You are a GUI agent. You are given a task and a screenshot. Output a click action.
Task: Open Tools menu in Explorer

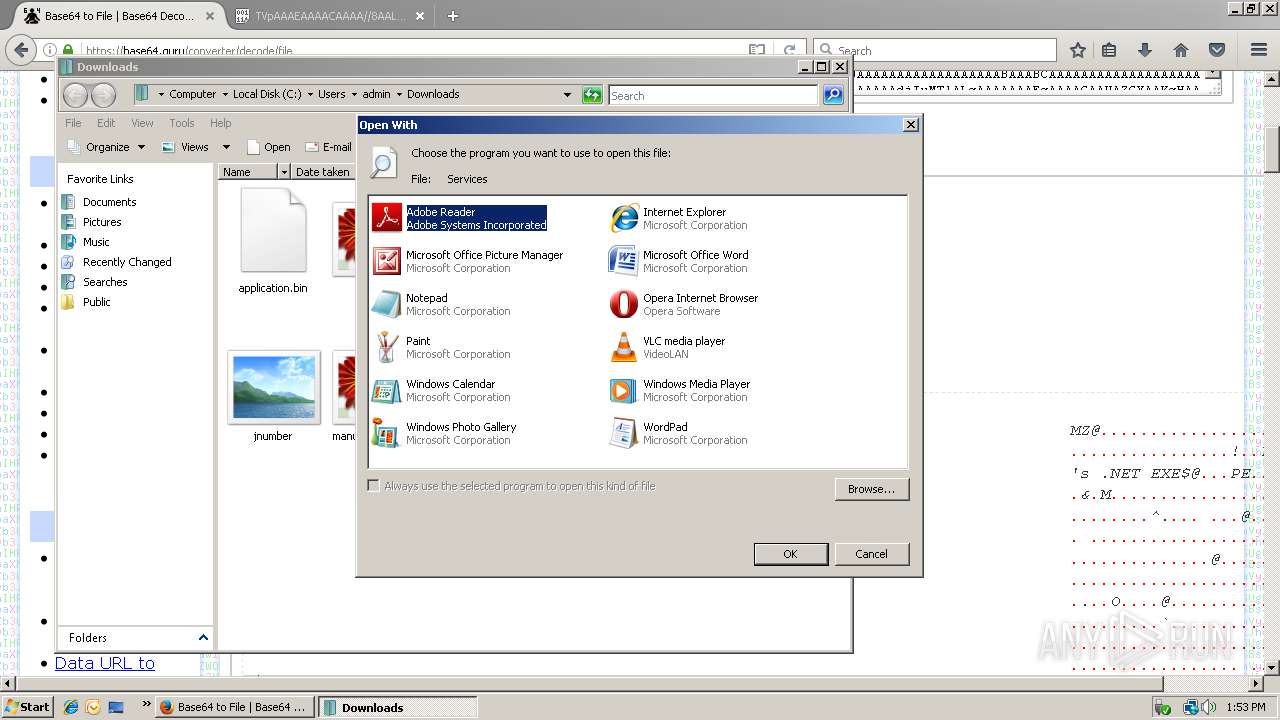click(x=182, y=123)
